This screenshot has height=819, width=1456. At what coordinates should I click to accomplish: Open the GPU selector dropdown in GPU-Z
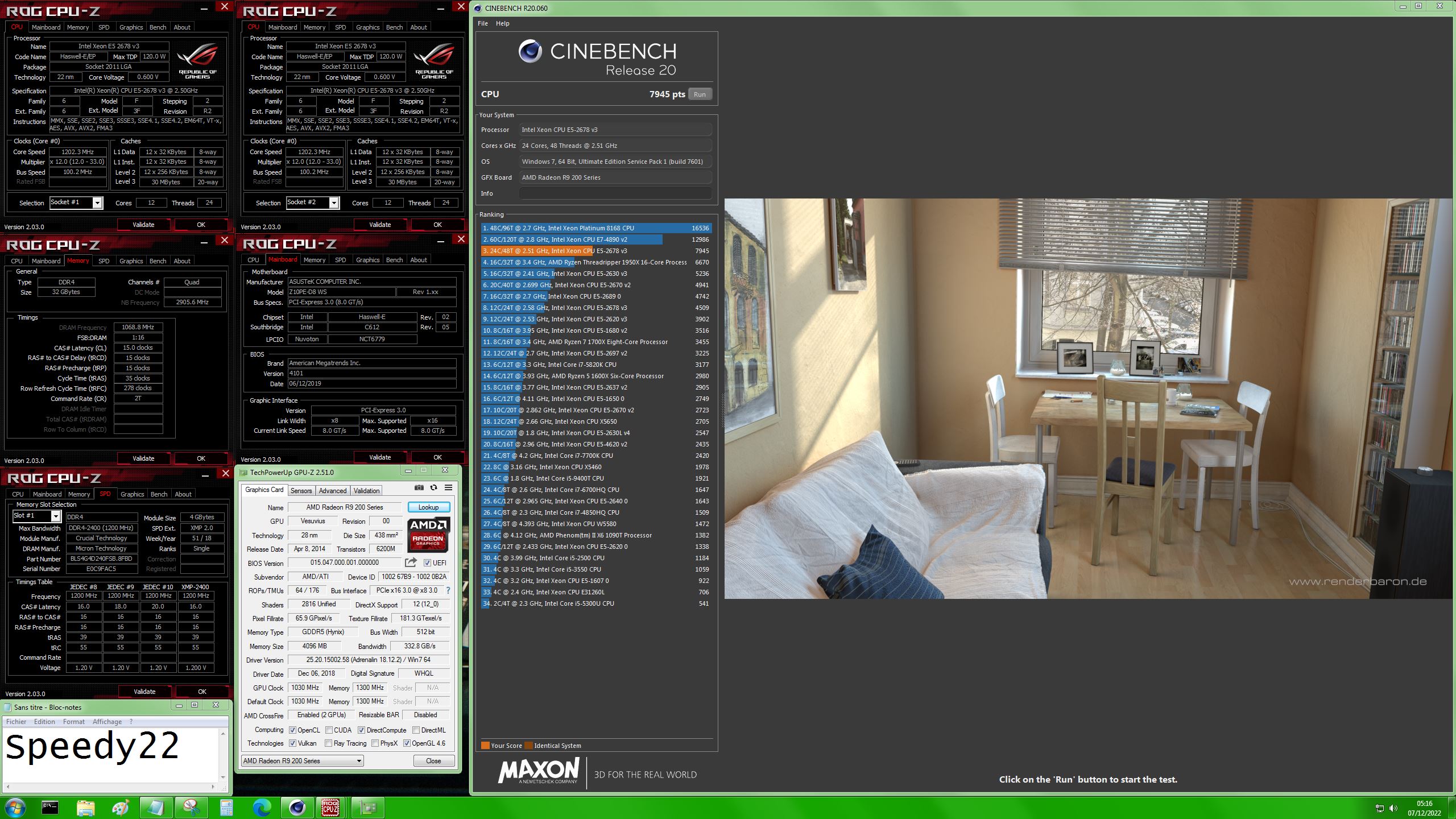click(x=302, y=760)
